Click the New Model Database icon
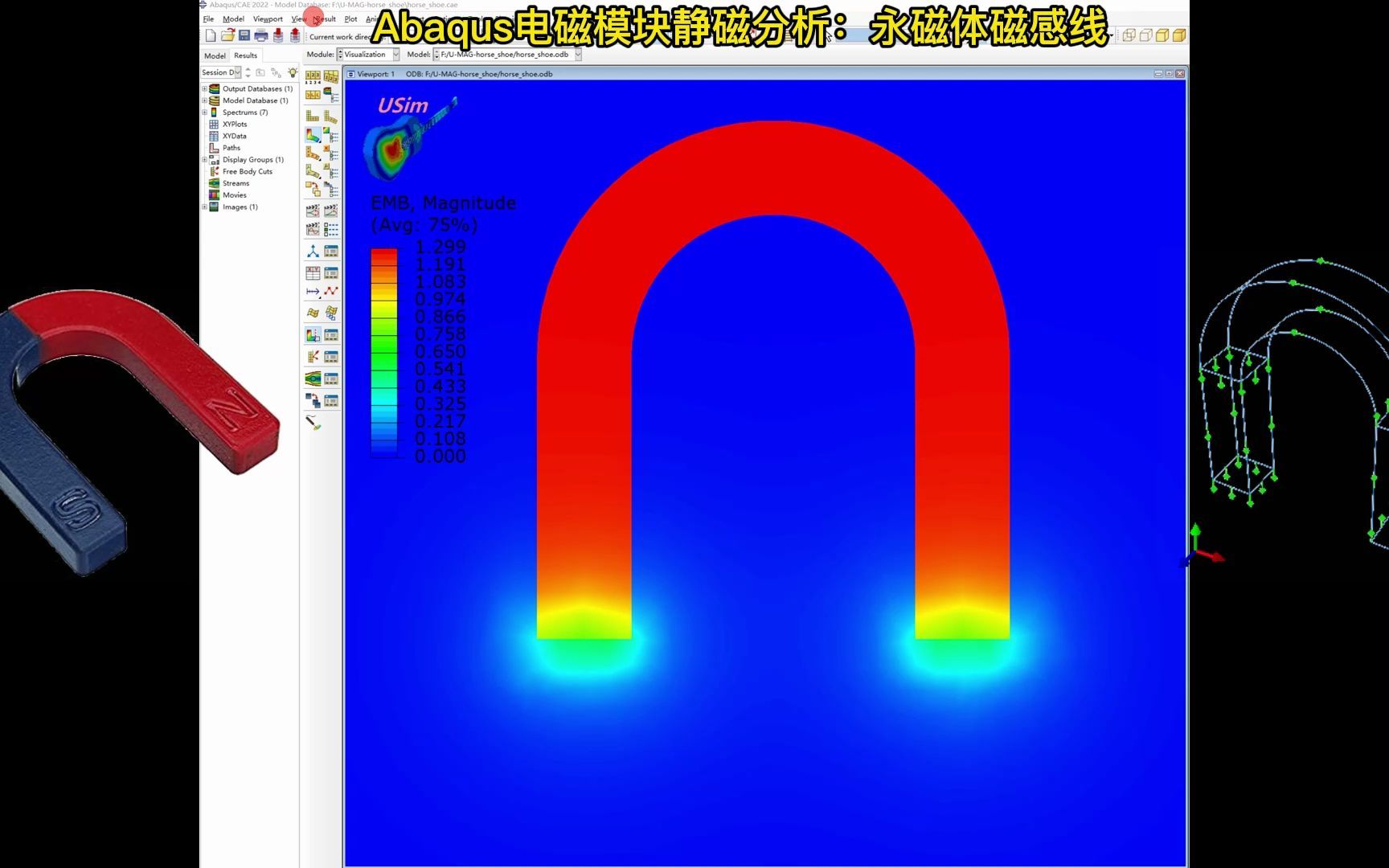 211,35
